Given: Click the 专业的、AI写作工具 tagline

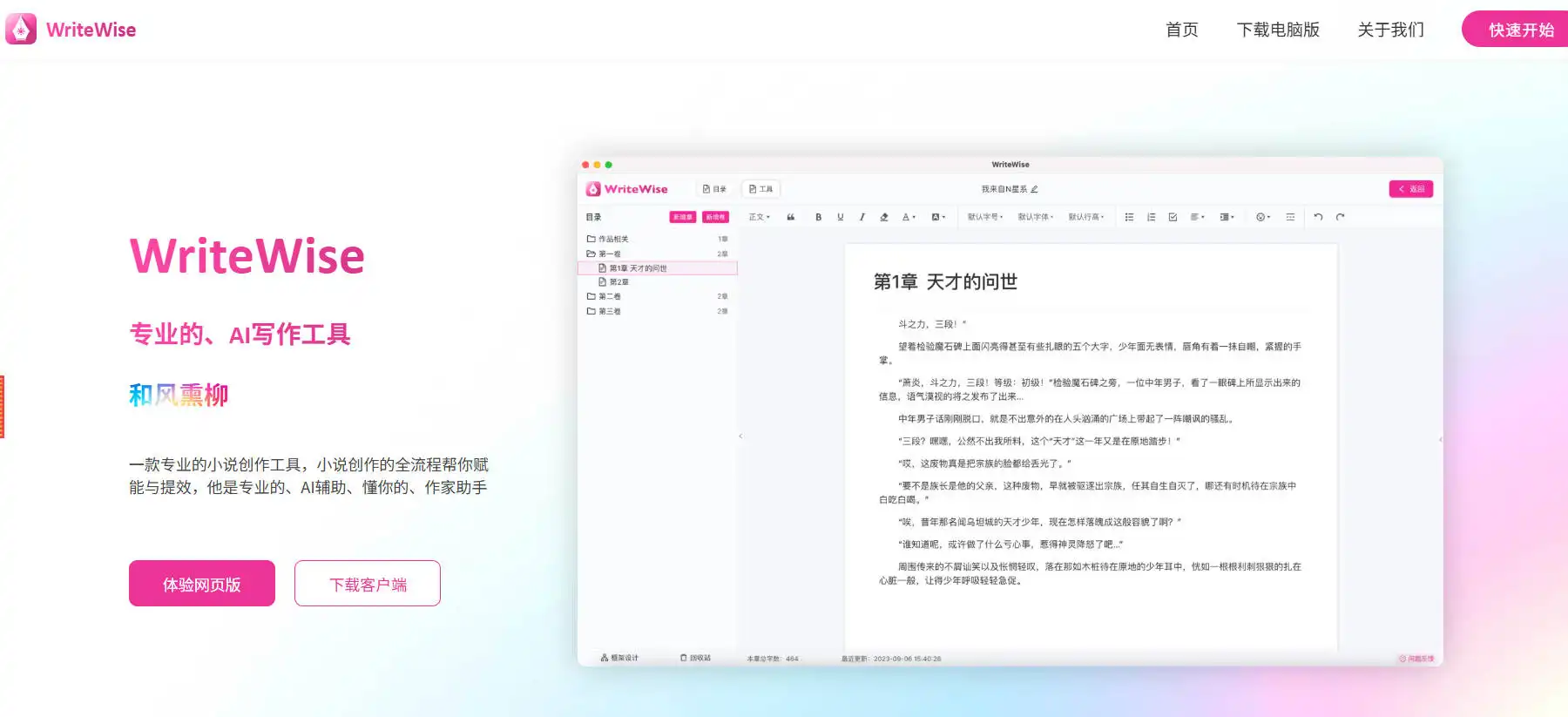Looking at the screenshot, I should tap(240, 335).
